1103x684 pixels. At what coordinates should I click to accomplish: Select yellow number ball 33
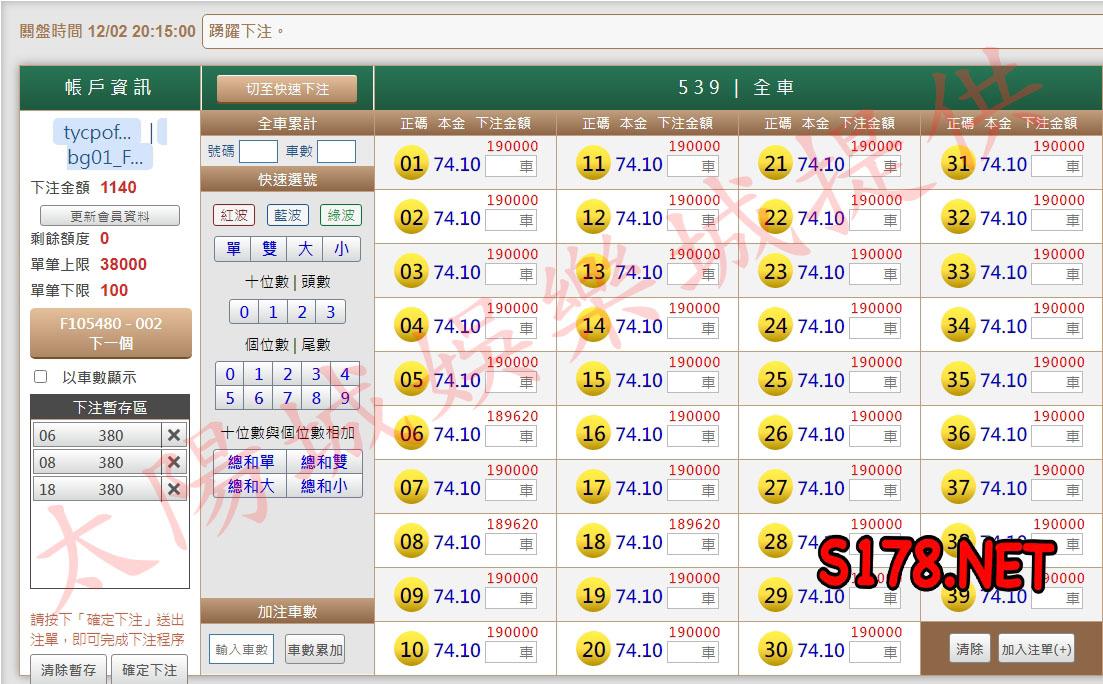[x=958, y=272]
